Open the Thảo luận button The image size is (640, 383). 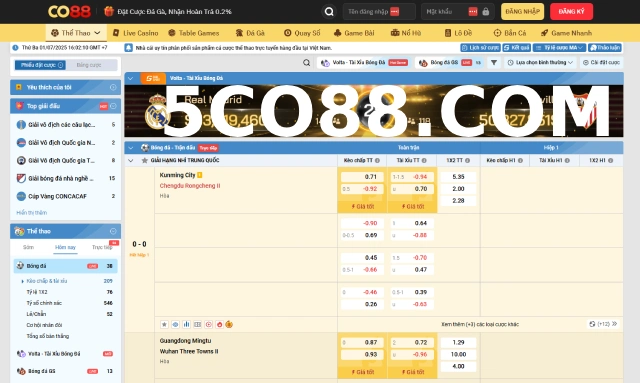coord(605,48)
